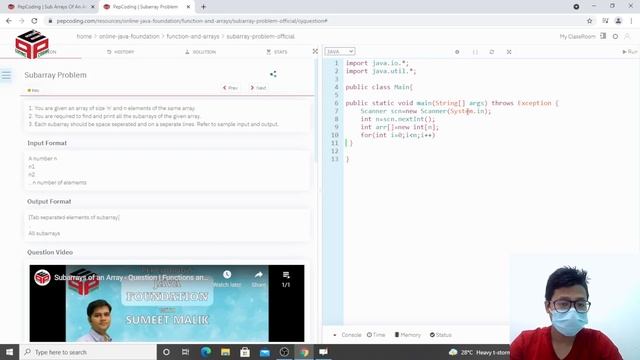Image resolution: width=640 pixels, height=360 pixels.
Task: Switch to OBS Studio on taskbar
Action: point(284,352)
